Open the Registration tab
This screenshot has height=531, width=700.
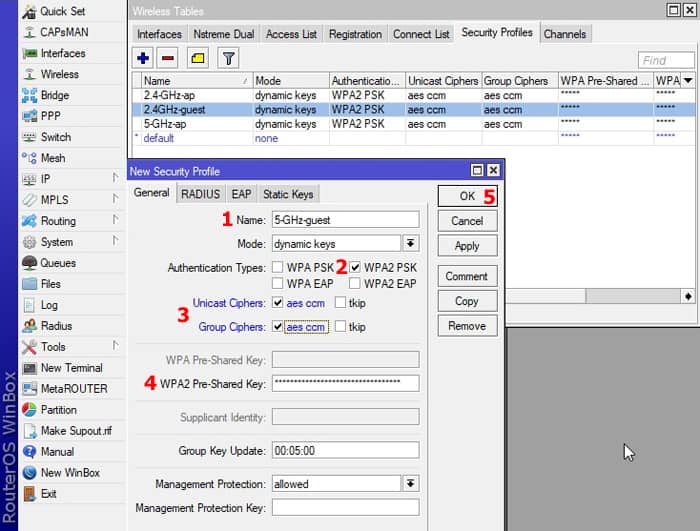click(x=355, y=34)
